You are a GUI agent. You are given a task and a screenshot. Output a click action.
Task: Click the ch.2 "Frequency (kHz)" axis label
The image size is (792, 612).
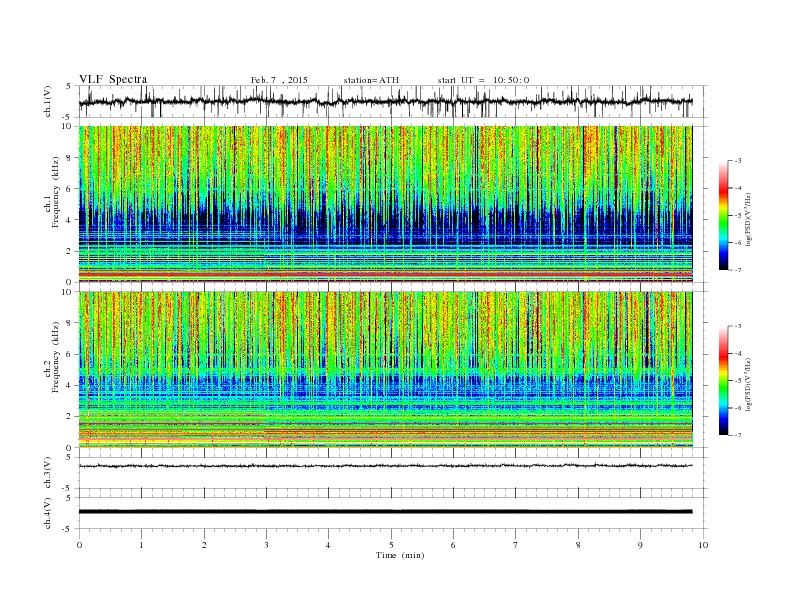point(56,357)
